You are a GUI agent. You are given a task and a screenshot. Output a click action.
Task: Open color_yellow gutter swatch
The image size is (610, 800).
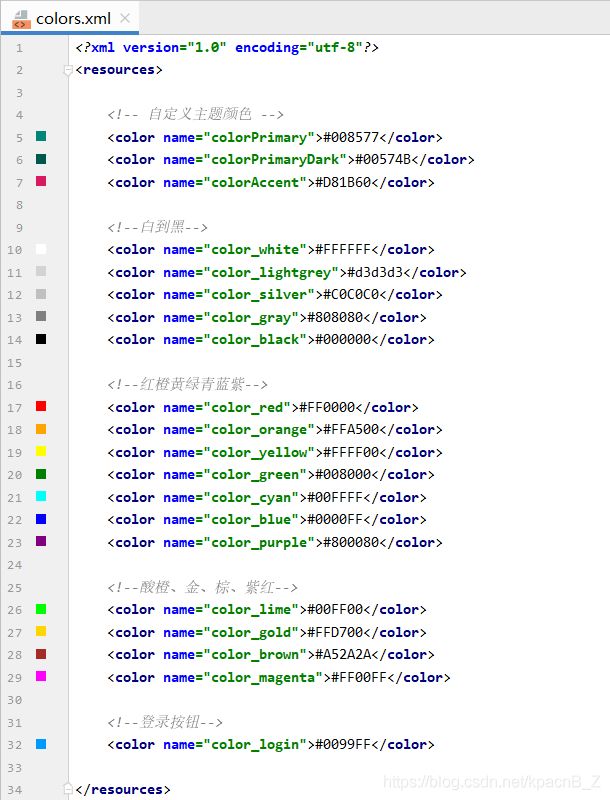[x=41, y=452]
